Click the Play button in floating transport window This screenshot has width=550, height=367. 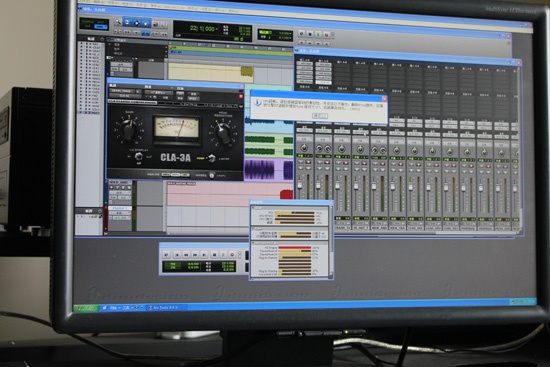coord(222,255)
